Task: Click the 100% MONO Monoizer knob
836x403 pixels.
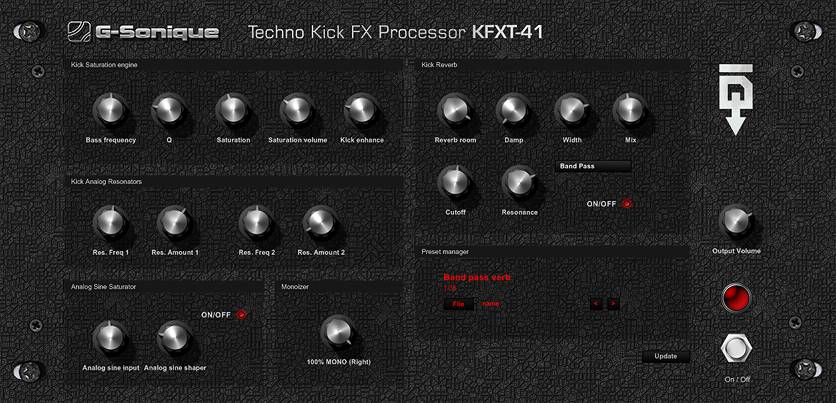Action: (x=338, y=332)
